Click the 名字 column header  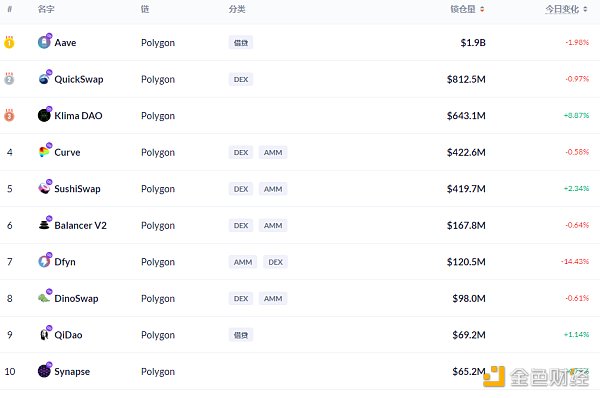(46, 9)
